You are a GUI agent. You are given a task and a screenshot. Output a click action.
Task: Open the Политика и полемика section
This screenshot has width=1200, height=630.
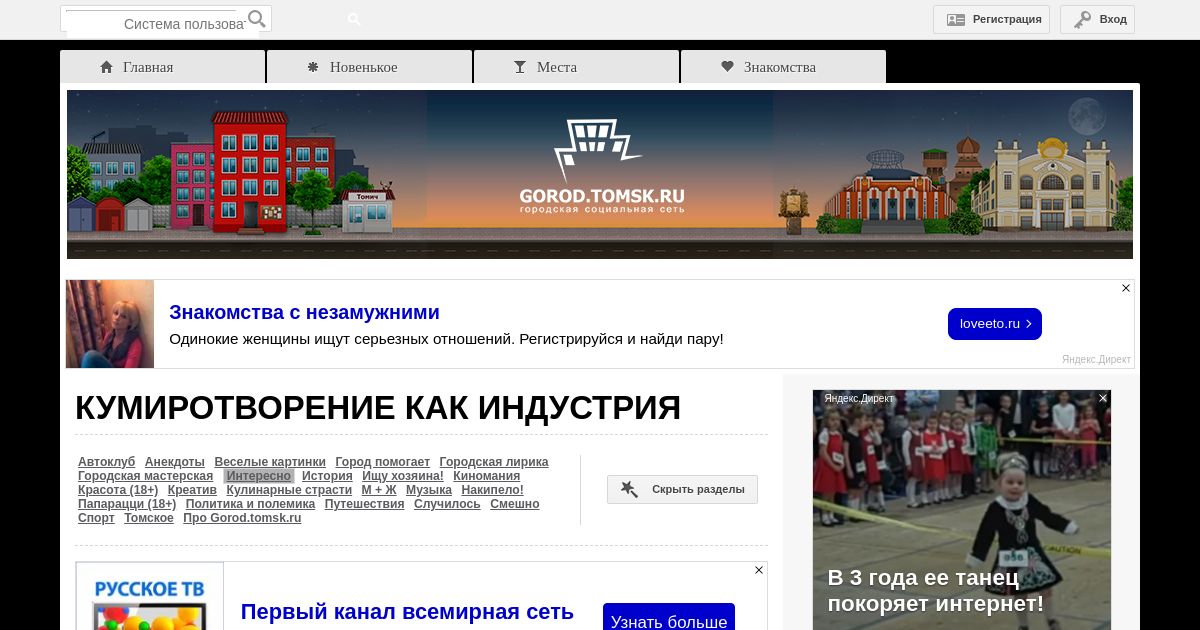[251, 504]
